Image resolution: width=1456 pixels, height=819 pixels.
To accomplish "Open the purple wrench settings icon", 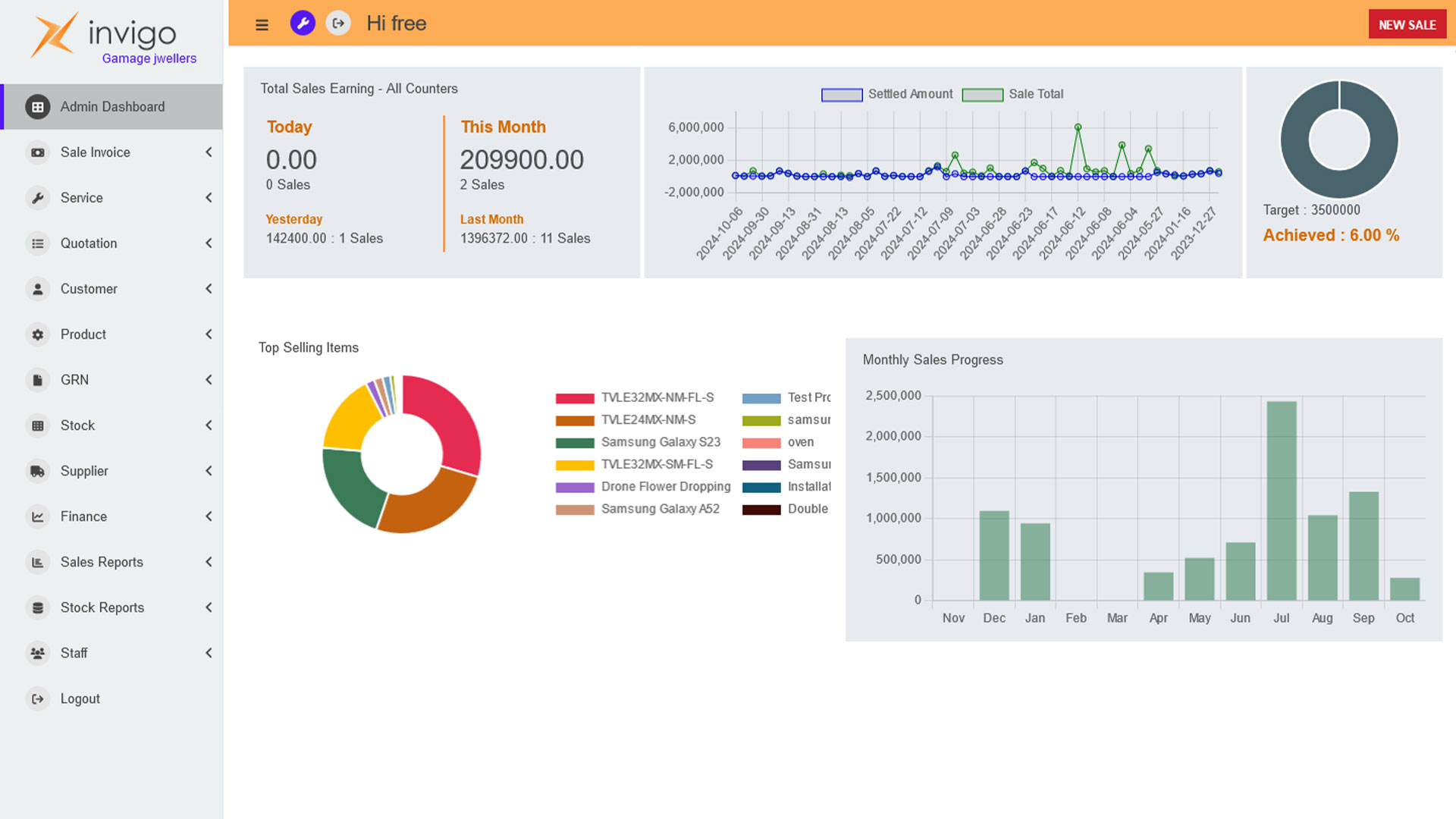I will click(x=303, y=24).
